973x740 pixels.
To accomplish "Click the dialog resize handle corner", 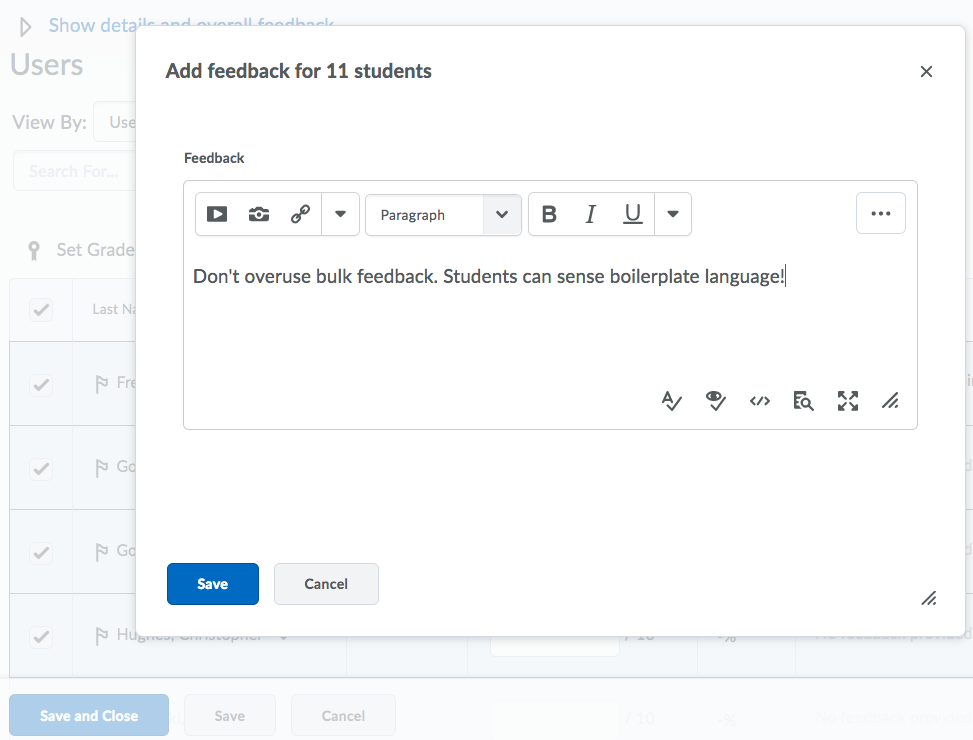I will pos(929,598).
